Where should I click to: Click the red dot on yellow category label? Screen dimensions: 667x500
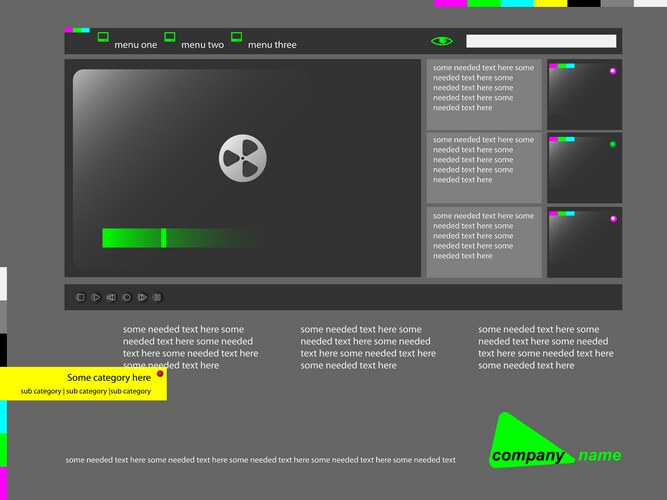[x=159, y=374]
